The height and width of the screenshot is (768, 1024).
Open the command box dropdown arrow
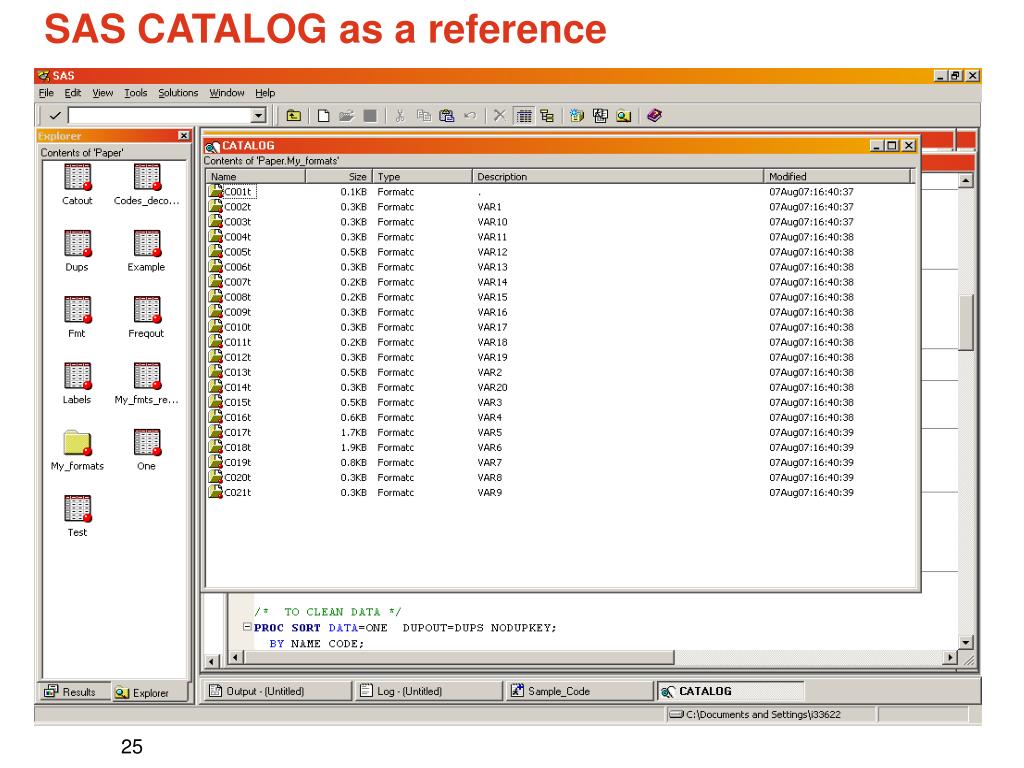pyautogui.click(x=259, y=116)
